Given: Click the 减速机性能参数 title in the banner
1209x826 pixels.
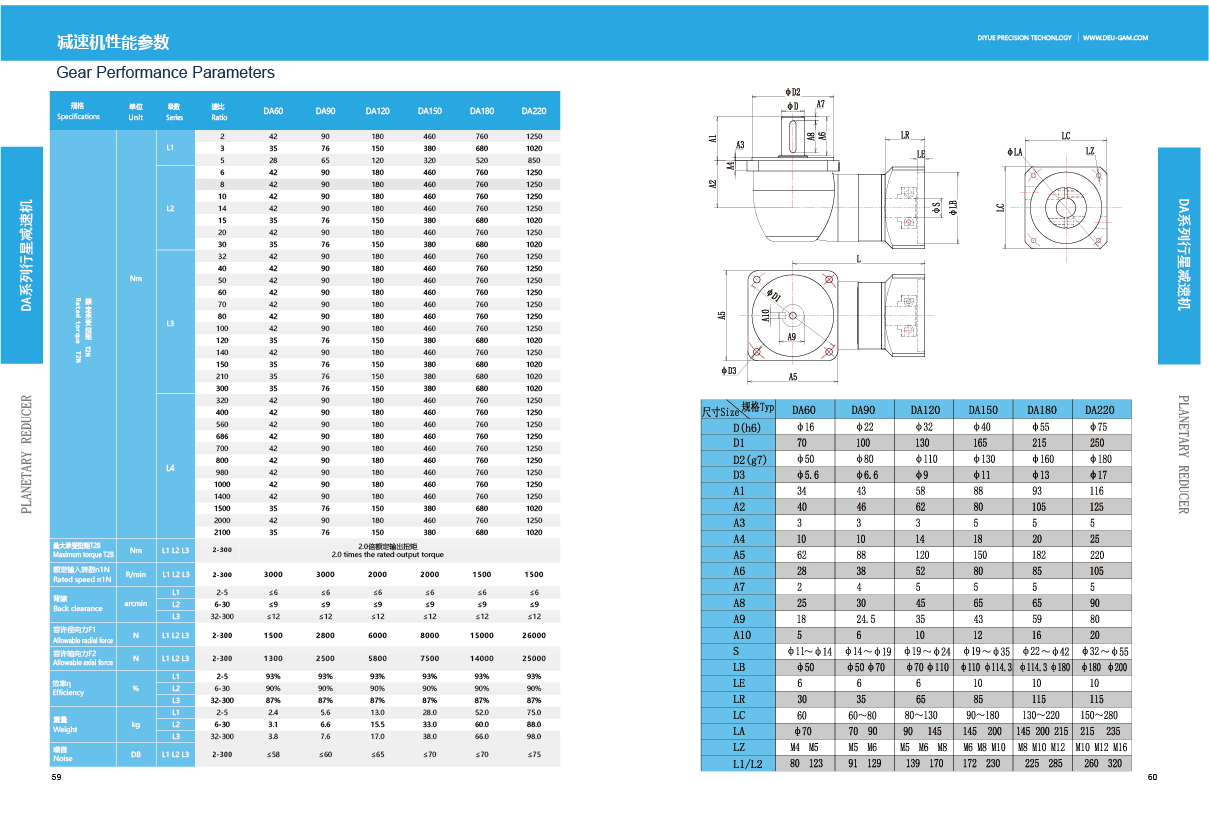Looking at the screenshot, I should (x=113, y=42).
